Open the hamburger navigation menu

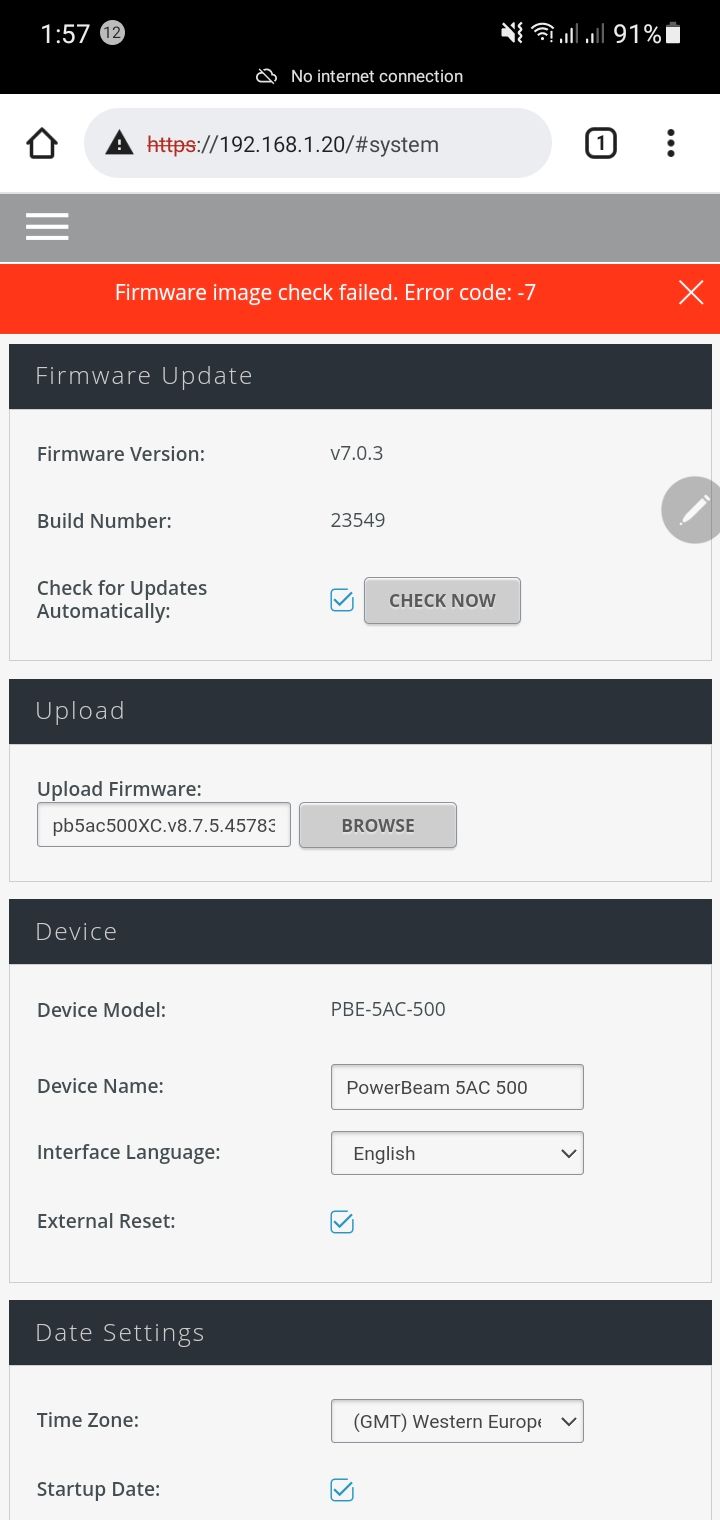(47, 227)
